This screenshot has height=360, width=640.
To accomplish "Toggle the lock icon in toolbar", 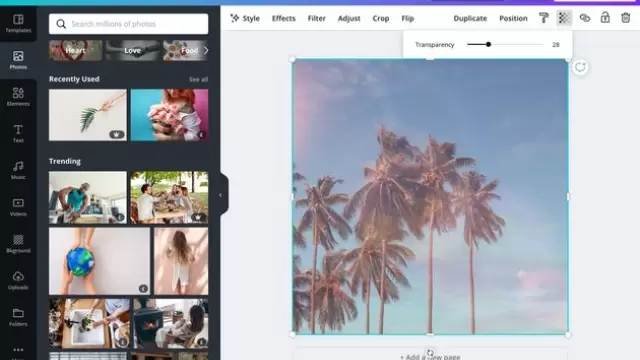I will pos(605,18).
